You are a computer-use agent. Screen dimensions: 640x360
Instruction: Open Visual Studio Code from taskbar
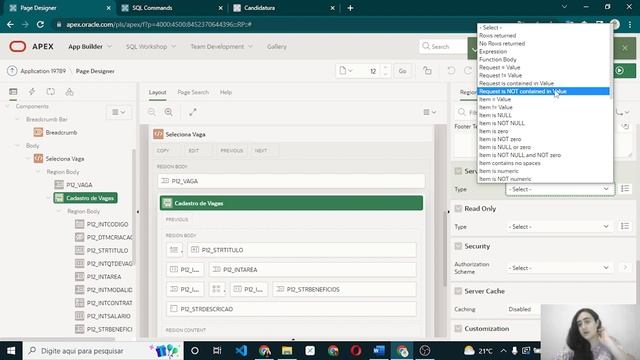point(241,351)
